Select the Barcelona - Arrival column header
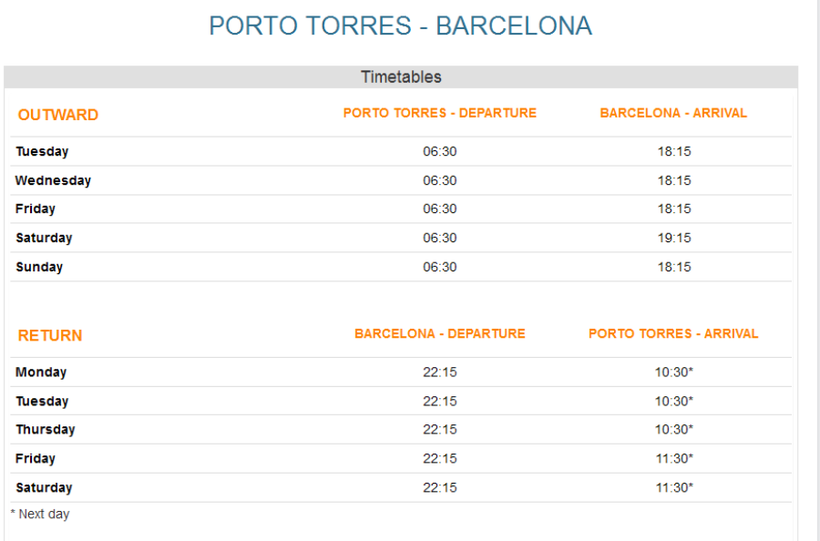The width and height of the screenshot is (820, 541). [x=673, y=113]
